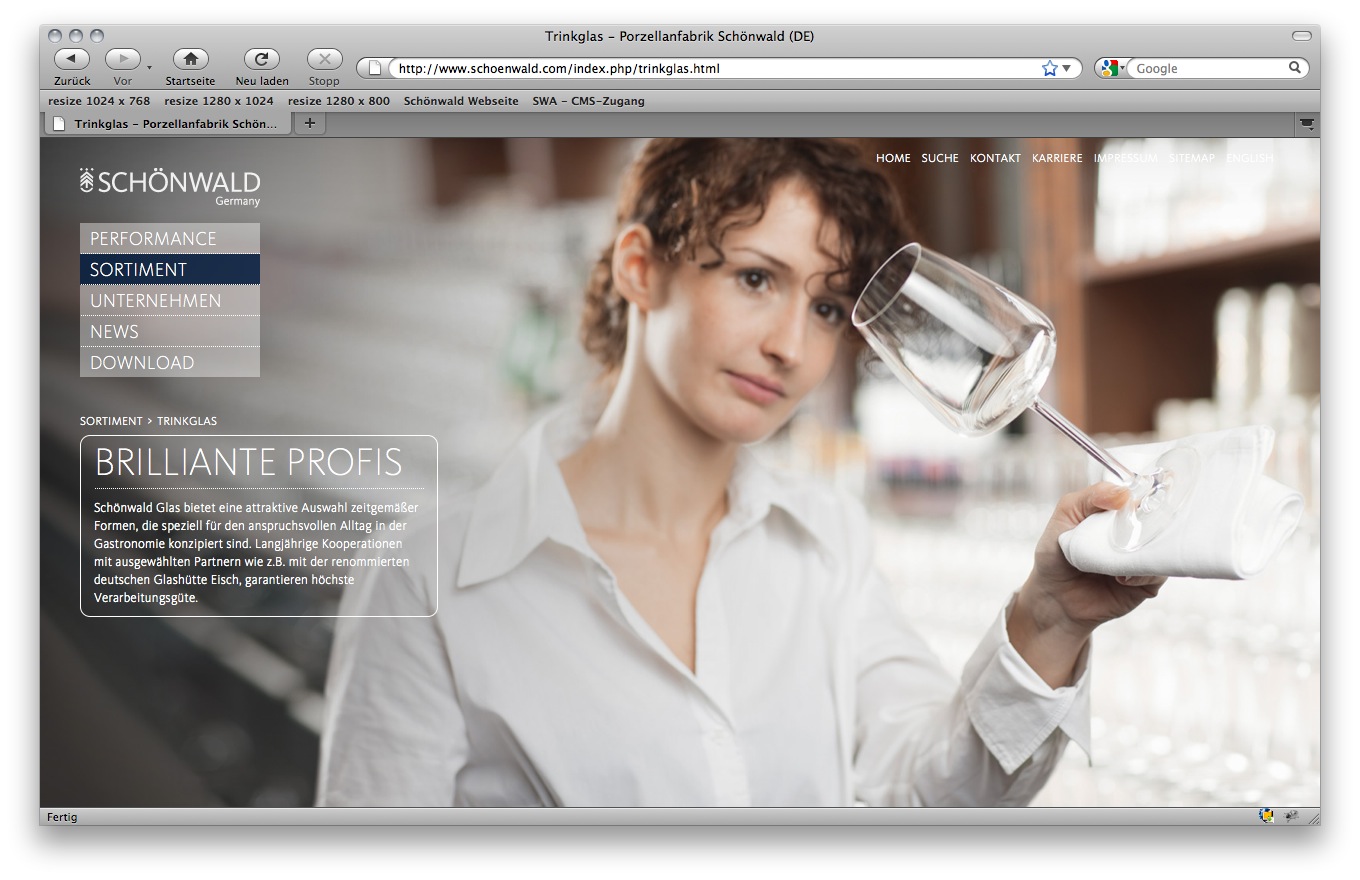This screenshot has width=1360, height=880.
Task: Show the list of all tabs
Action: 1306,124
